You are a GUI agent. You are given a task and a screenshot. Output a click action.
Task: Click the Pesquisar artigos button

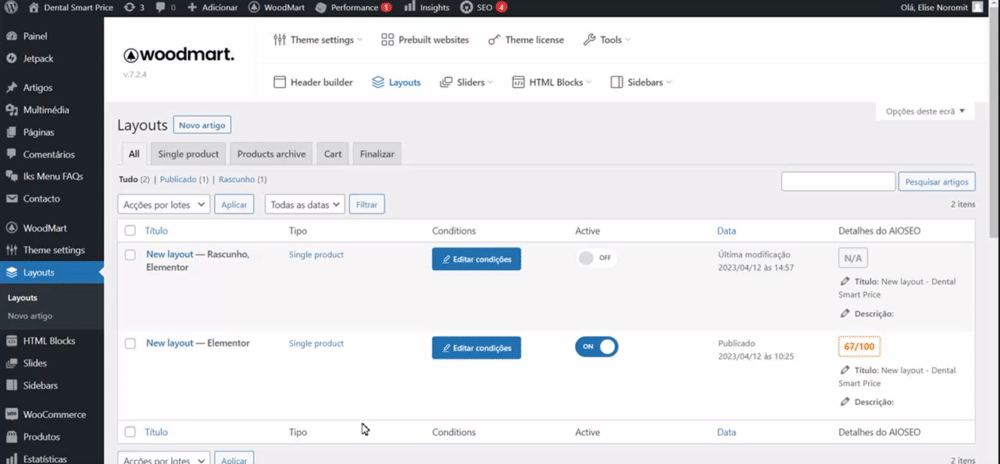click(937, 182)
